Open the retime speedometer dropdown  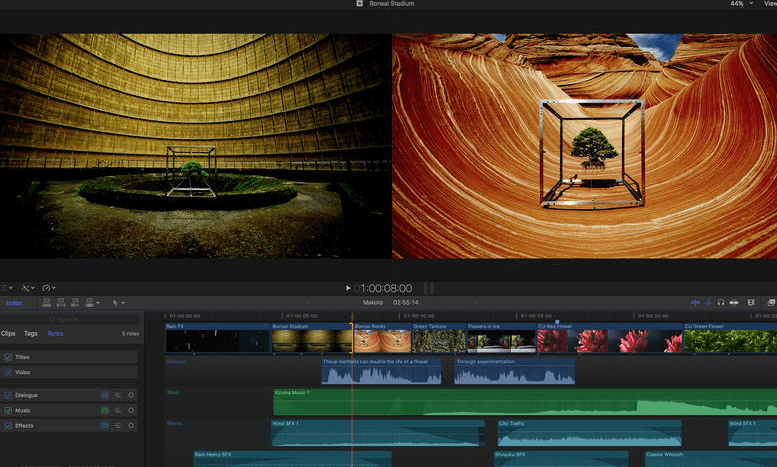[49, 288]
